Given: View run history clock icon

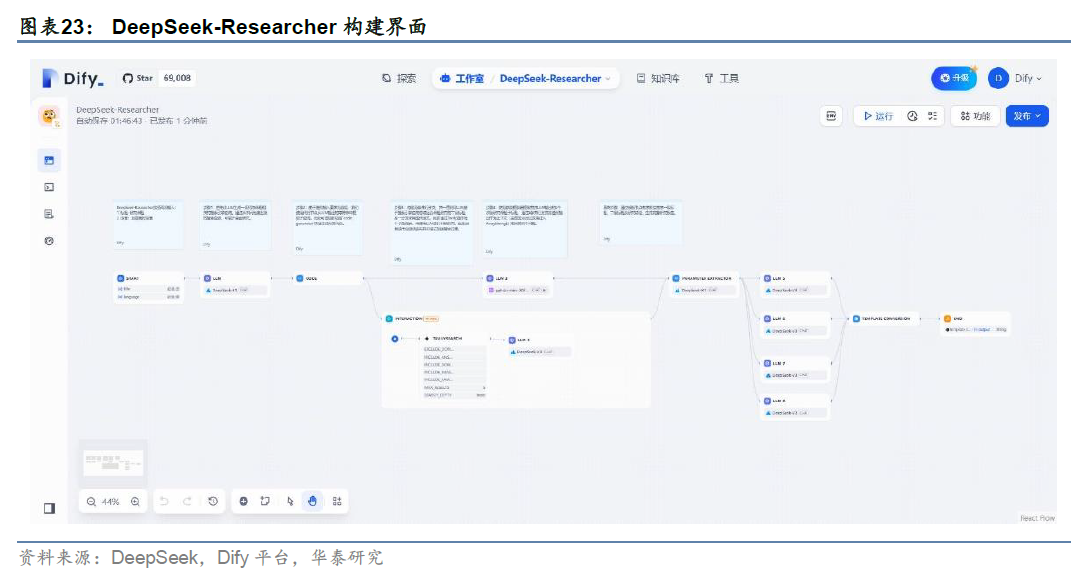Looking at the screenshot, I should click(912, 116).
